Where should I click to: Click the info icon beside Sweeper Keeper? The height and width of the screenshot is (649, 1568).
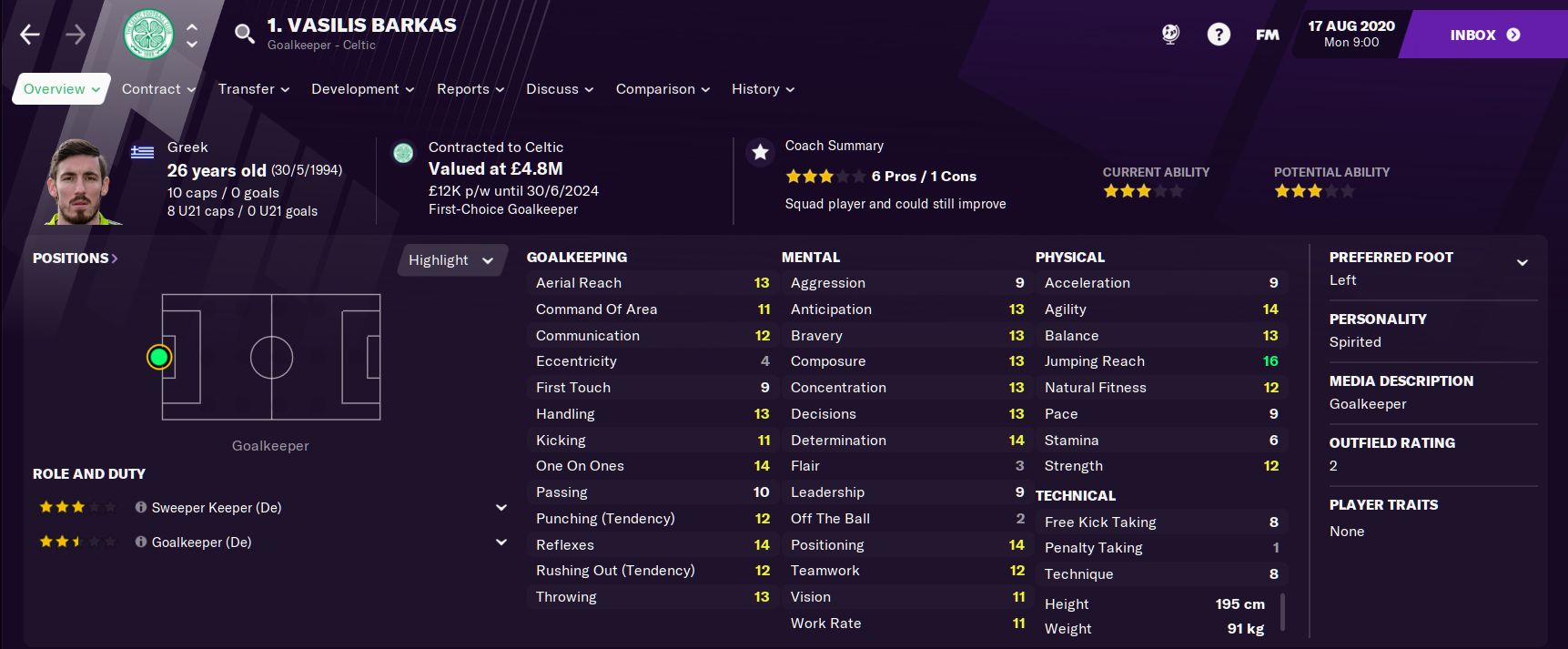pos(141,508)
